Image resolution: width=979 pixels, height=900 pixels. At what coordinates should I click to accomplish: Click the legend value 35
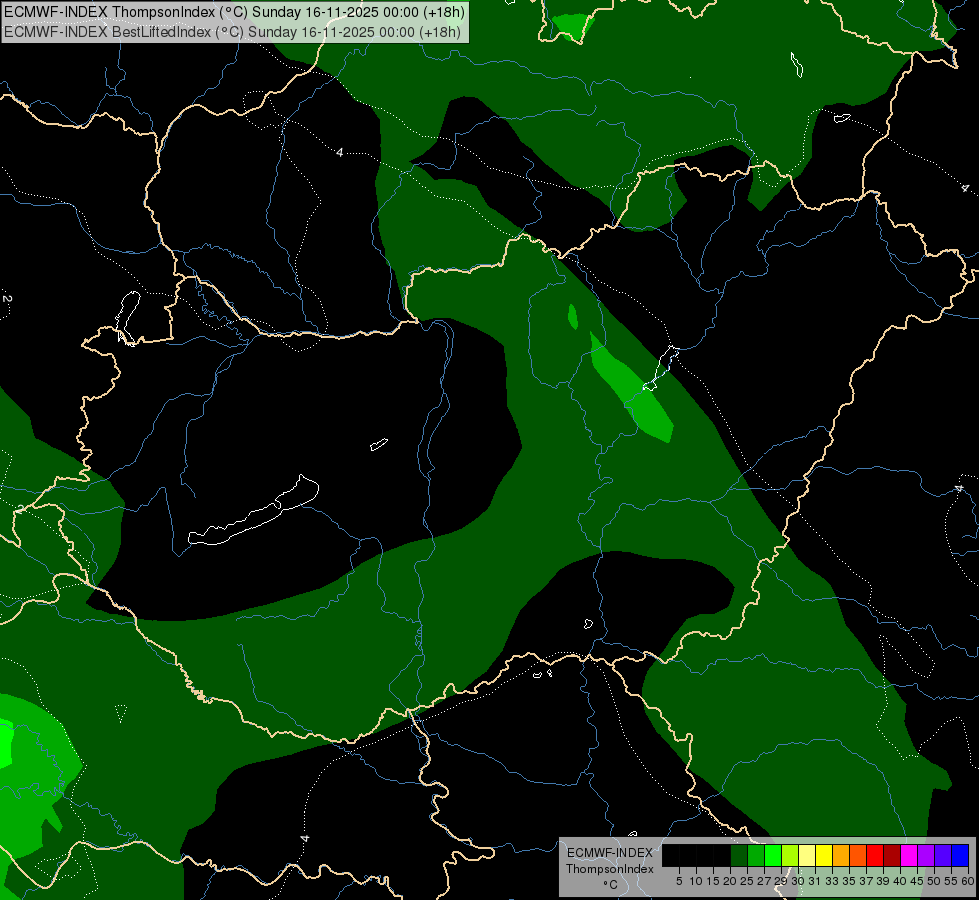click(x=849, y=881)
